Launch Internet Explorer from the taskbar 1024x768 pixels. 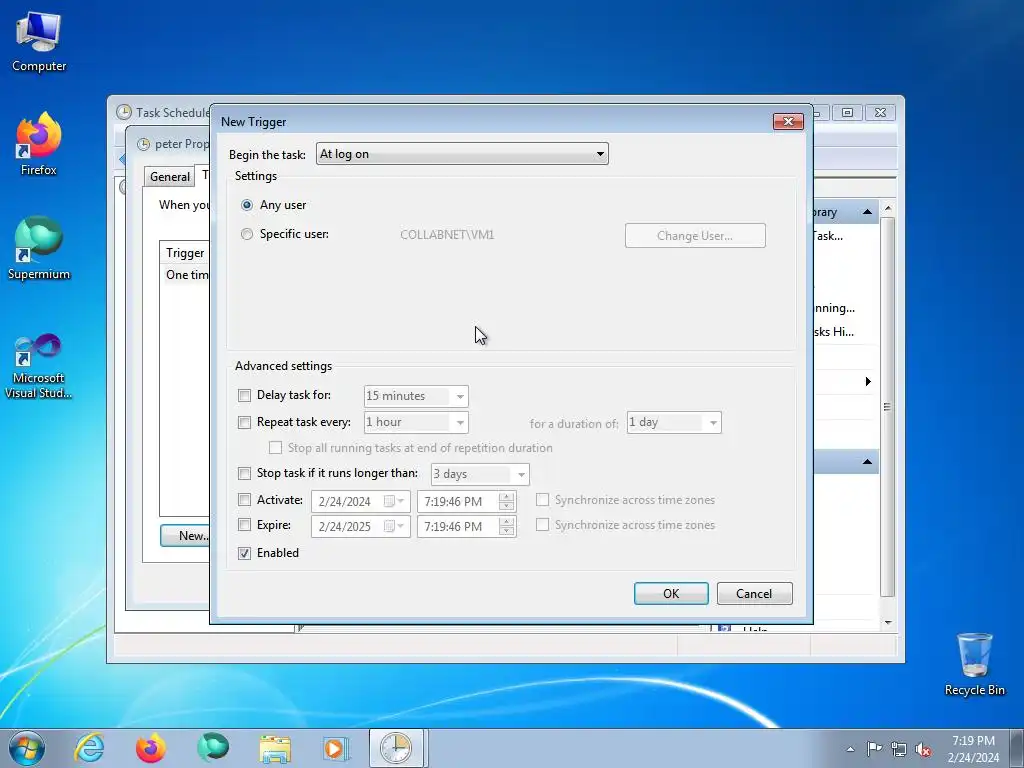tap(89, 748)
